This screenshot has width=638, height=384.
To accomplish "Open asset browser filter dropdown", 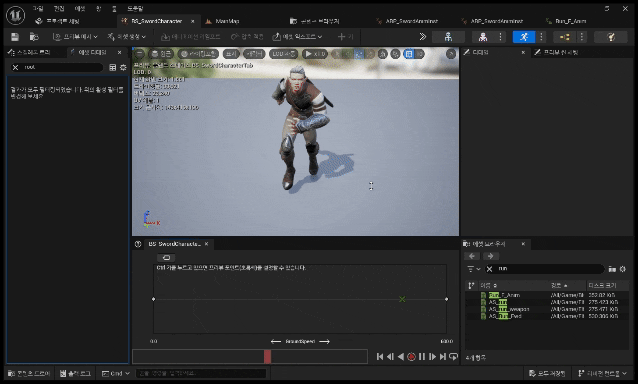I will pos(474,269).
